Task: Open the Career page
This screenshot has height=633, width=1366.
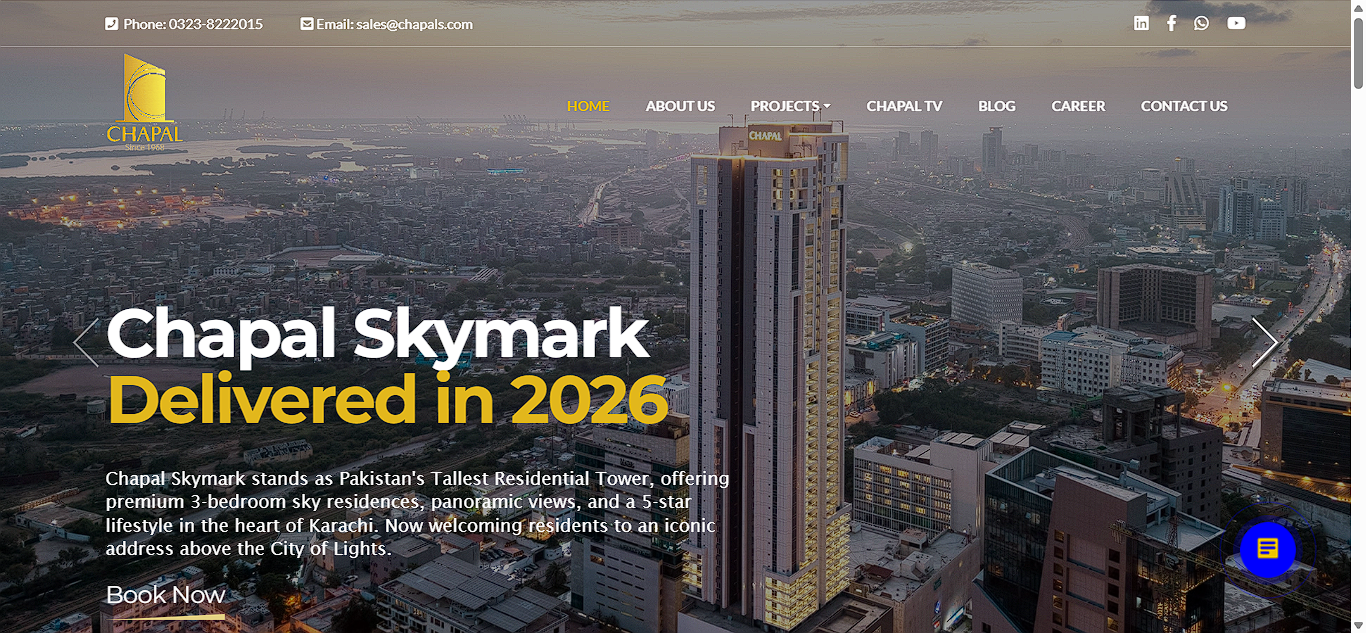Action: click(x=1078, y=106)
